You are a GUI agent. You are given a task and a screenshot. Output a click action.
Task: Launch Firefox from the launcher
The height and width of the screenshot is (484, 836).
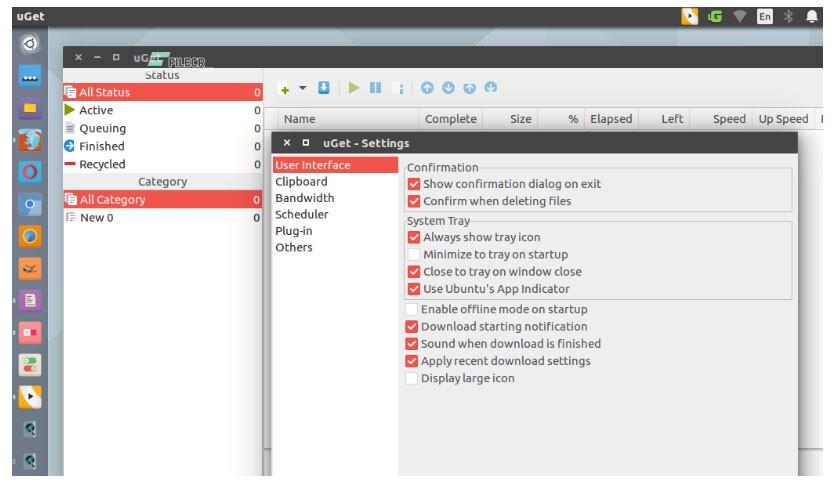30,141
